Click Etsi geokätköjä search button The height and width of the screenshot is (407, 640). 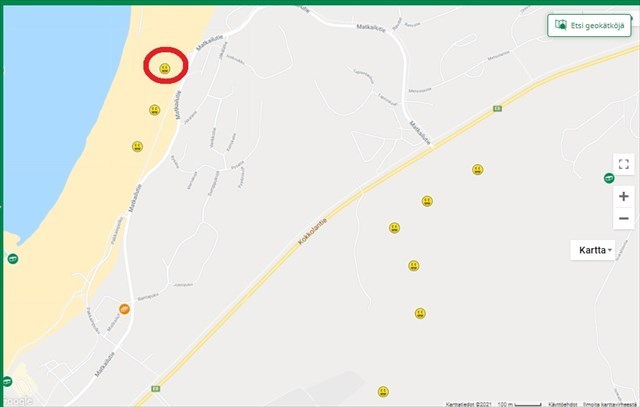coord(589,25)
